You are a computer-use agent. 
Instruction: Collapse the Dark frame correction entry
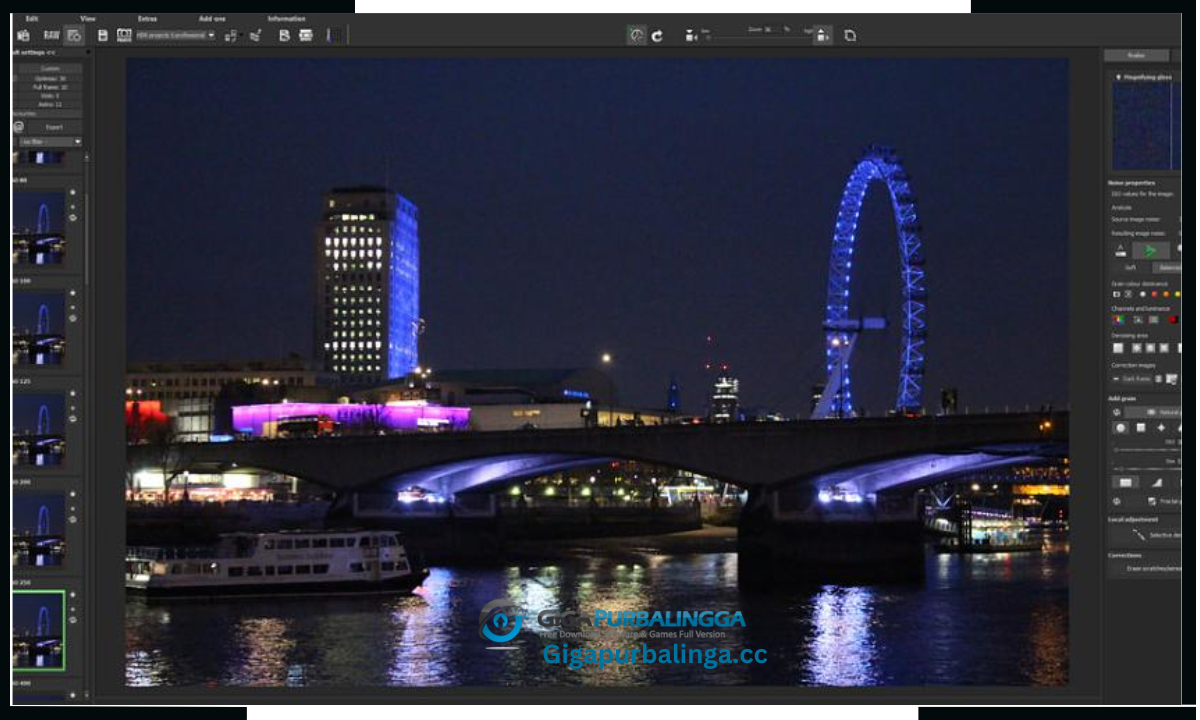1115,379
